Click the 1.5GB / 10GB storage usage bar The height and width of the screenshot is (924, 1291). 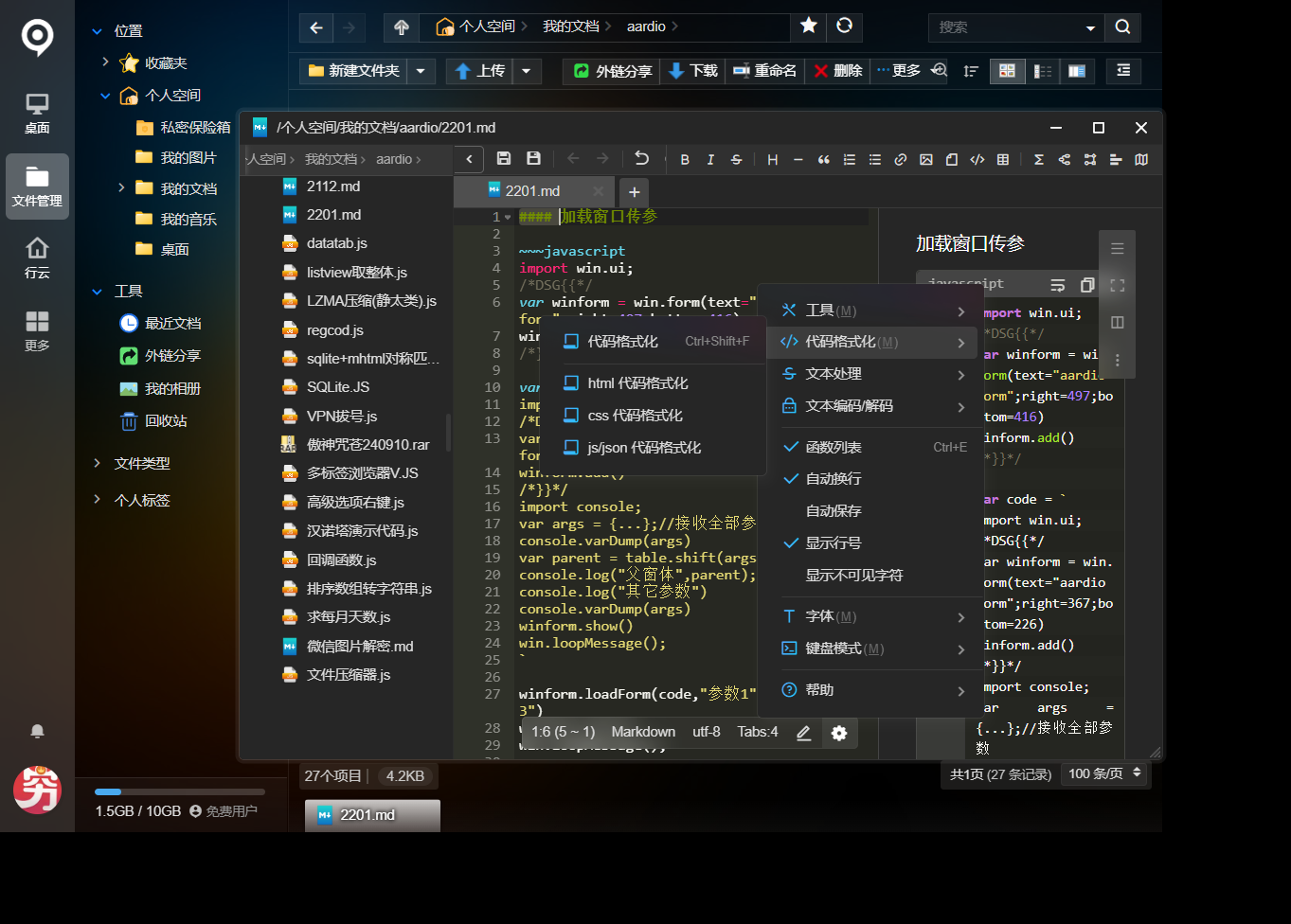180,791
